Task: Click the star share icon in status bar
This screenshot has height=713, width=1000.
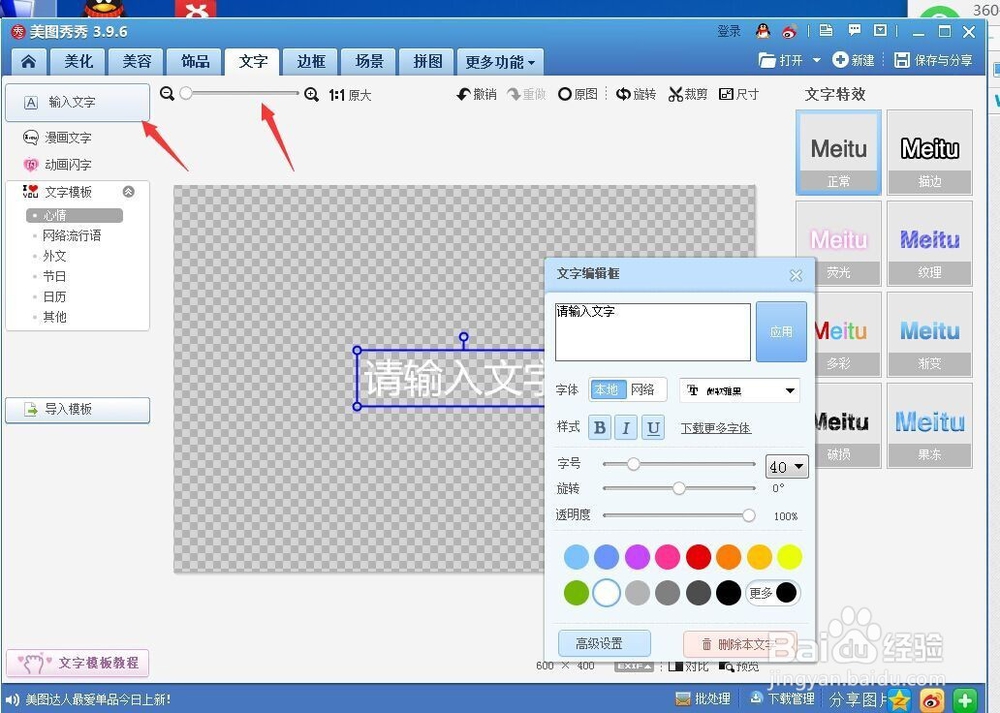Action: [x=899, y=700]
